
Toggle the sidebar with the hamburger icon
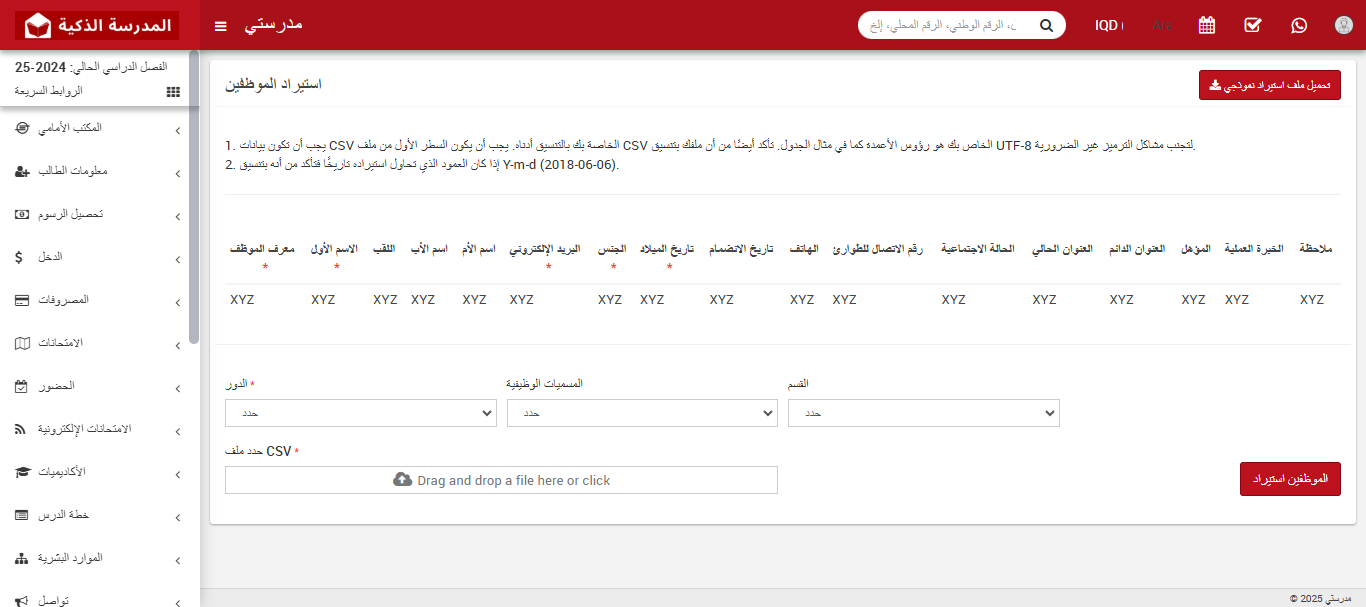pos(220,26)
